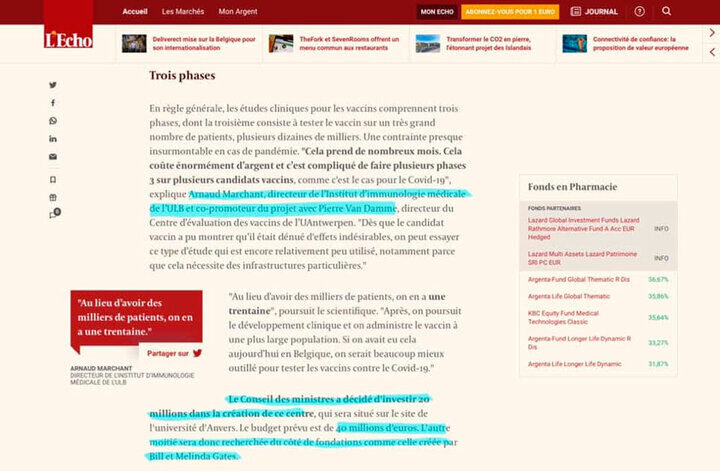The image size is (720, 472).
Task: Share article via WhatsApp icon
Action: 53,121
